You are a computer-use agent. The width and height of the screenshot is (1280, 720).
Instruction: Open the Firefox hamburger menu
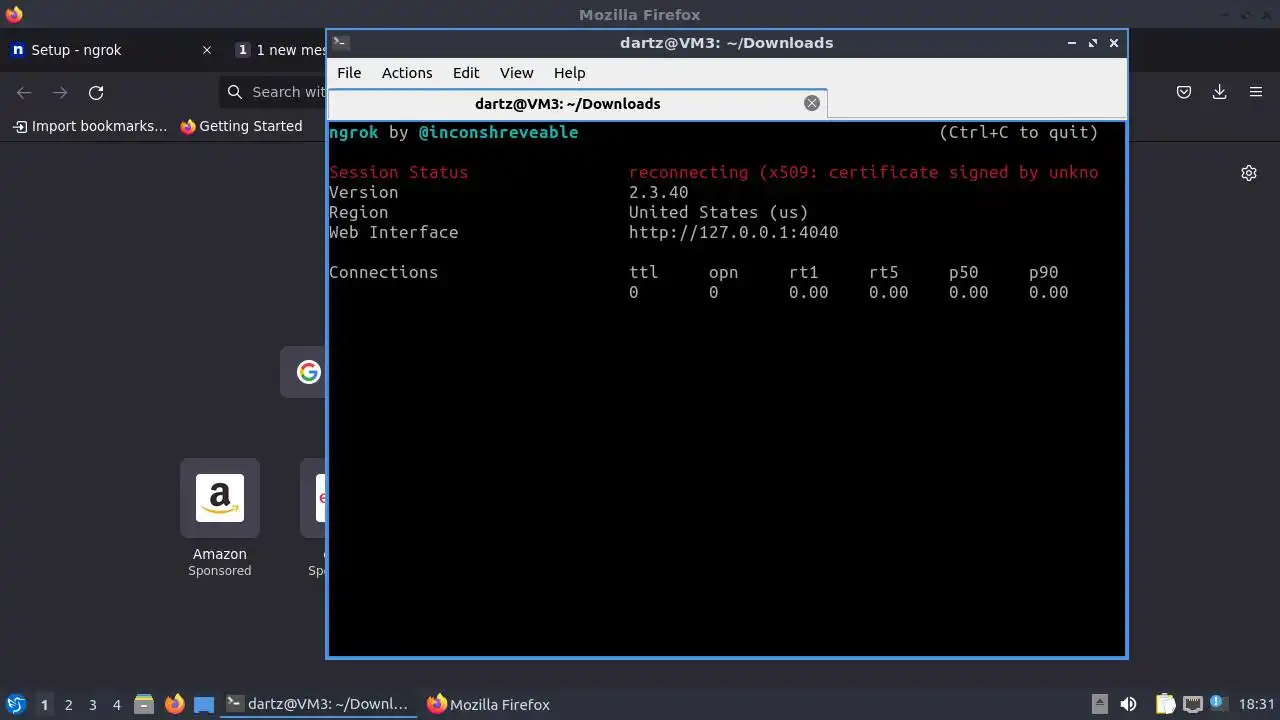tap(1256, 92)
